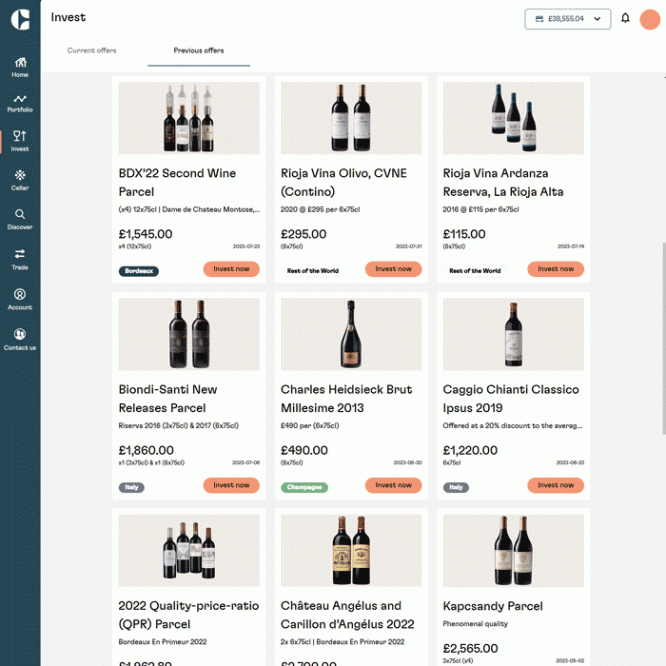Image resolution: width=666 pixels, height=666 pixels.
Task: Invest now in Caggio Chianti Classico Ipsus
Action: coord(556,485)
